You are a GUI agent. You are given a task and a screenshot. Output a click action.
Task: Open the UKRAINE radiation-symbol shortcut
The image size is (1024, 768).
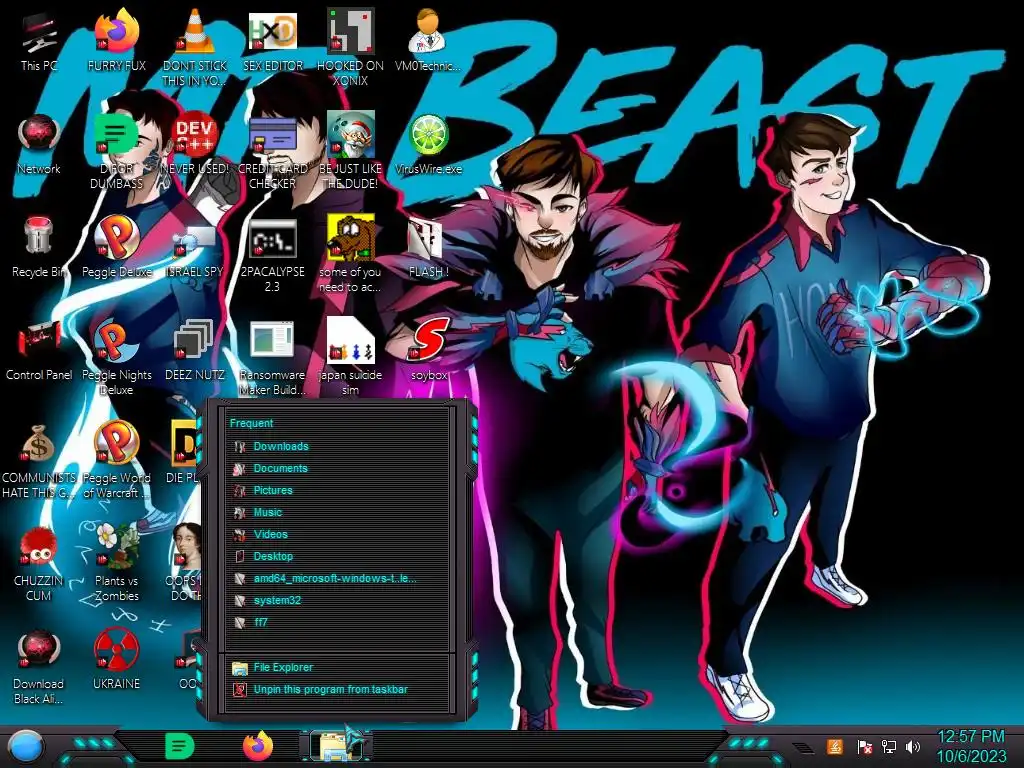(116, 660)
